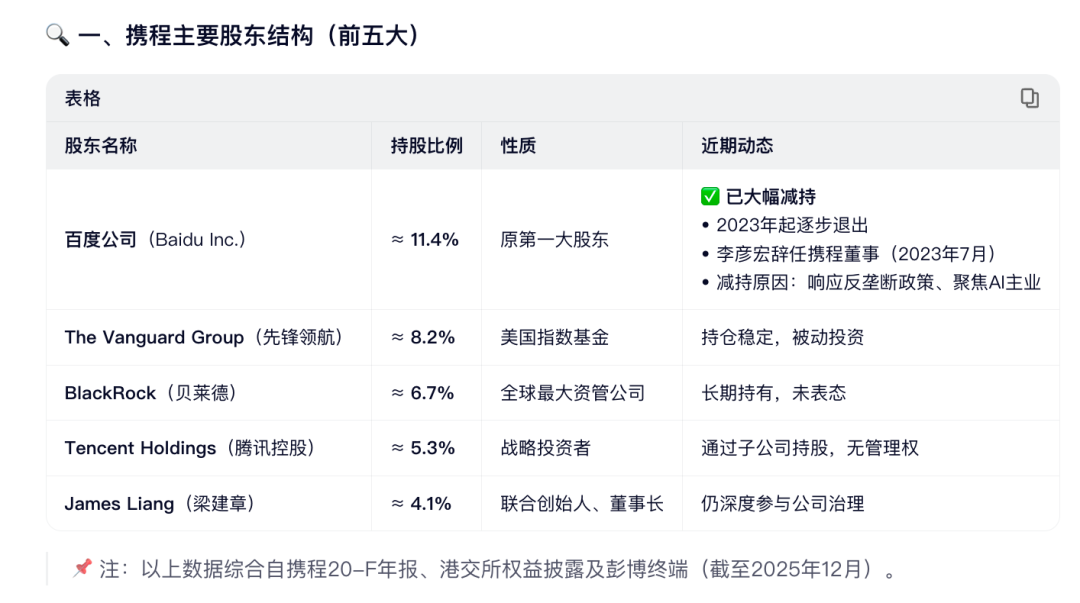1080x603 pixels.
Task: Click the ≈ 8.2% shareholding value
Action: point(422,337)
